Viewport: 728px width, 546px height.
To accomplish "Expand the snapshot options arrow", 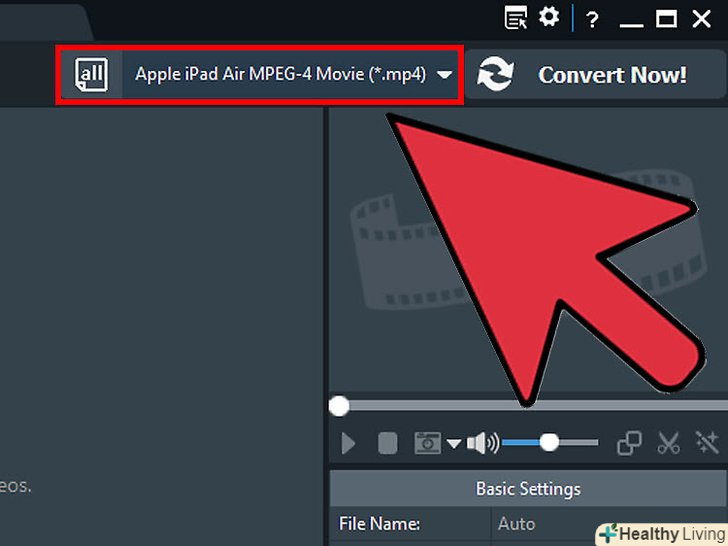I will coord(454,444).
